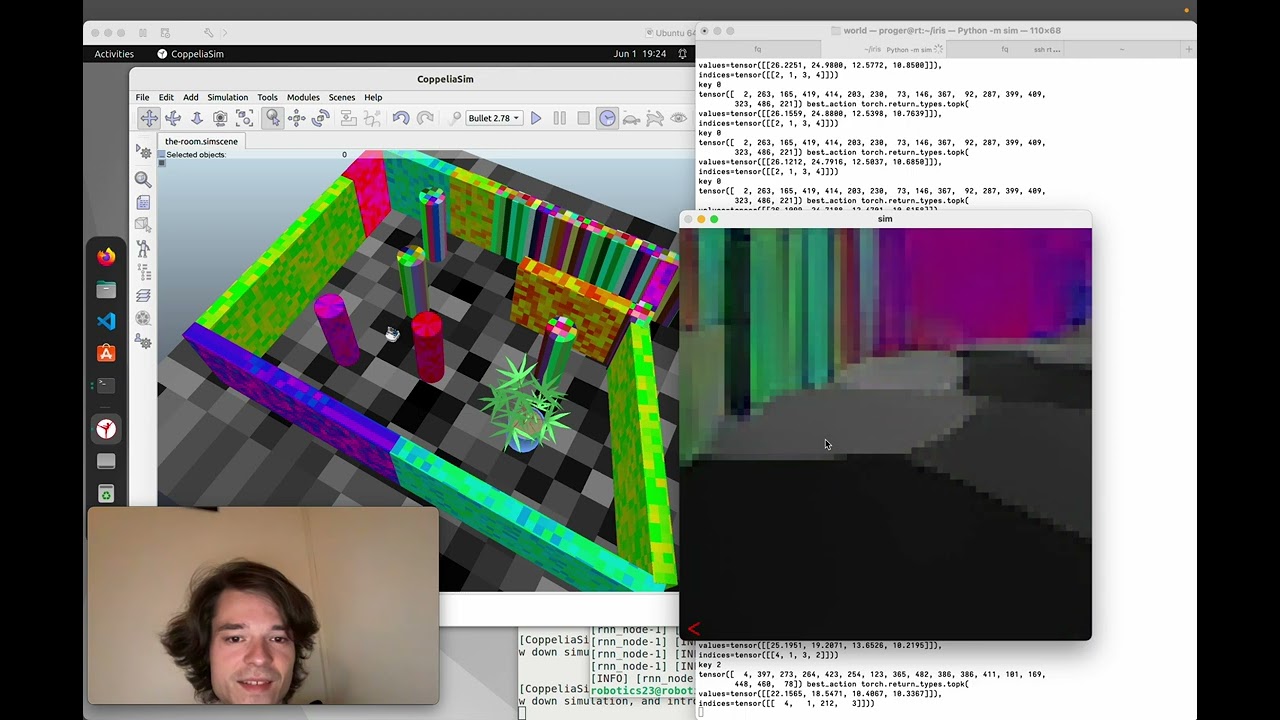Select the camera pan tool in CoppeliaSim

pyautogui.click(x=149, y=118)
